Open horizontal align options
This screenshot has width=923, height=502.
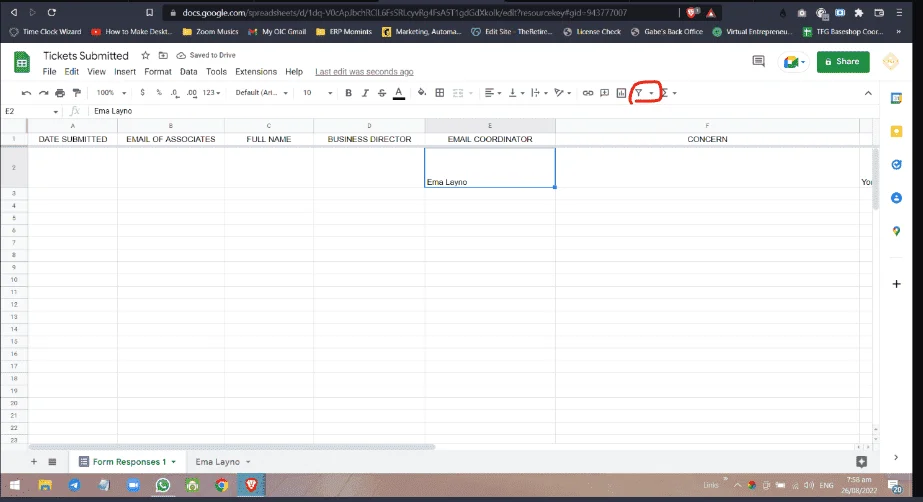[x=493, y=93]
